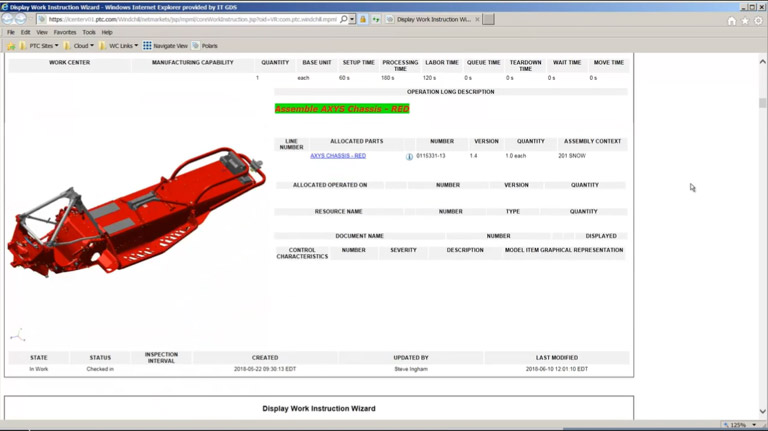This screenshot has width=768, height=431.
Task: Click the info icon beside 0115331-13
Action: pos(409,157)
